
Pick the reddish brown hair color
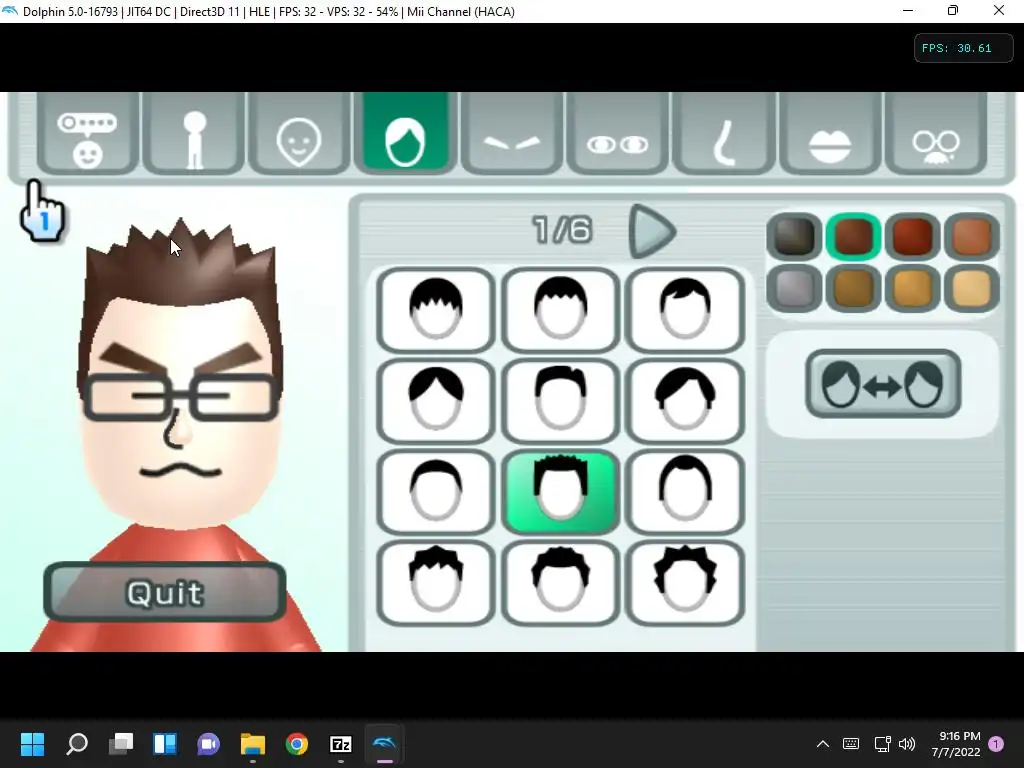(912, 236)
